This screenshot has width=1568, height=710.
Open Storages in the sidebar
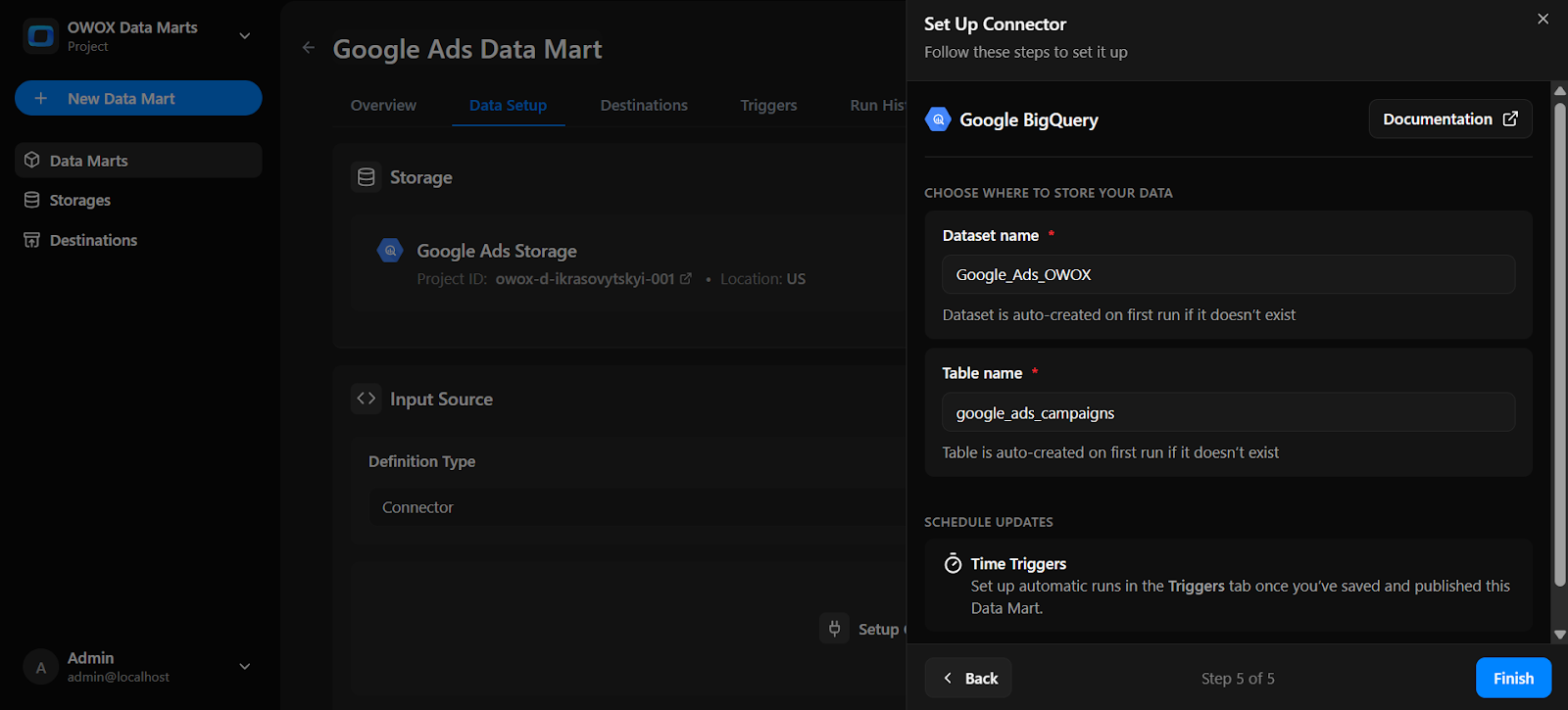pyautogui.click(x=138, y=200)
